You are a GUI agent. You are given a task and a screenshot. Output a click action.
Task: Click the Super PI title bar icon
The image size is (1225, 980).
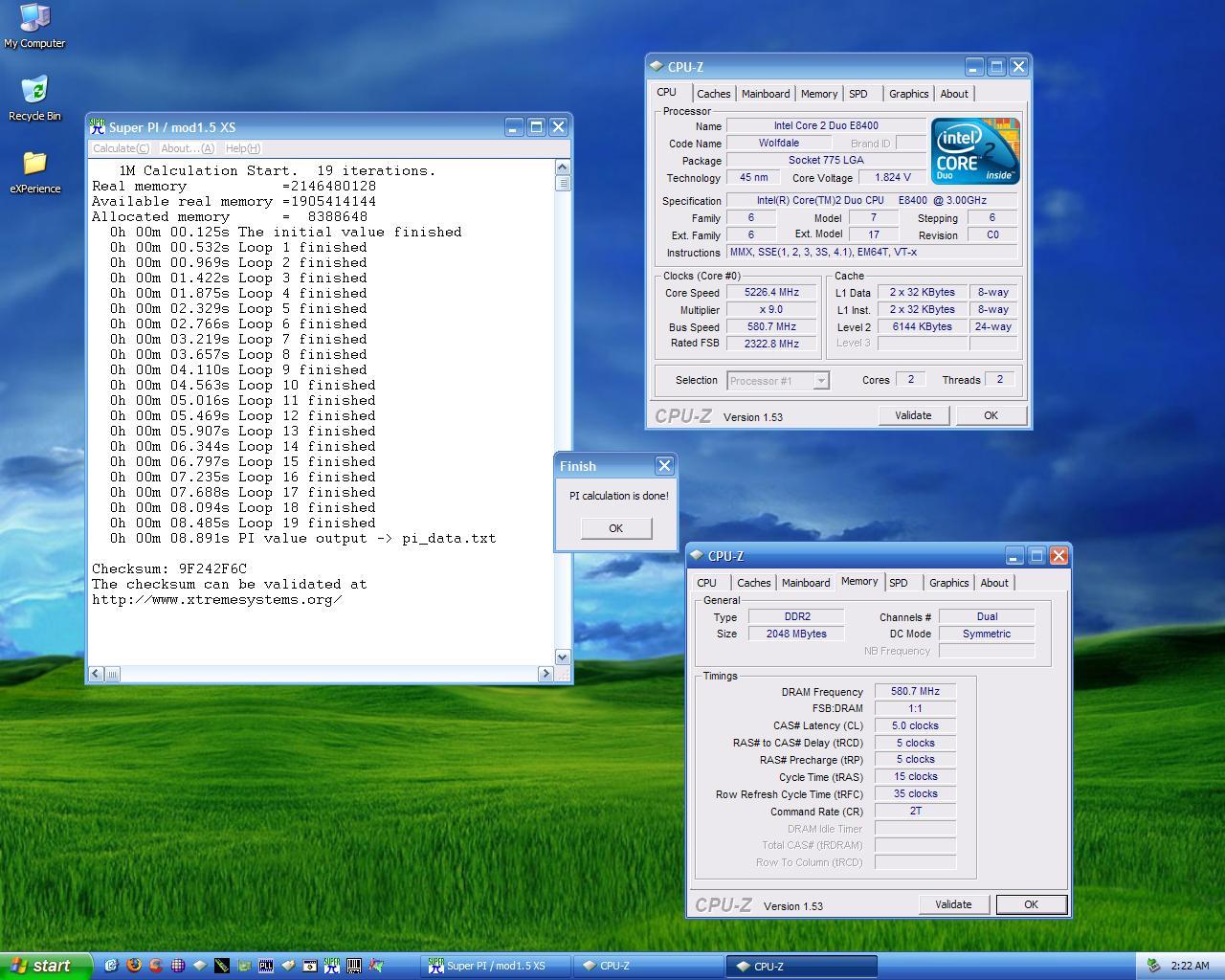point(97,126)
